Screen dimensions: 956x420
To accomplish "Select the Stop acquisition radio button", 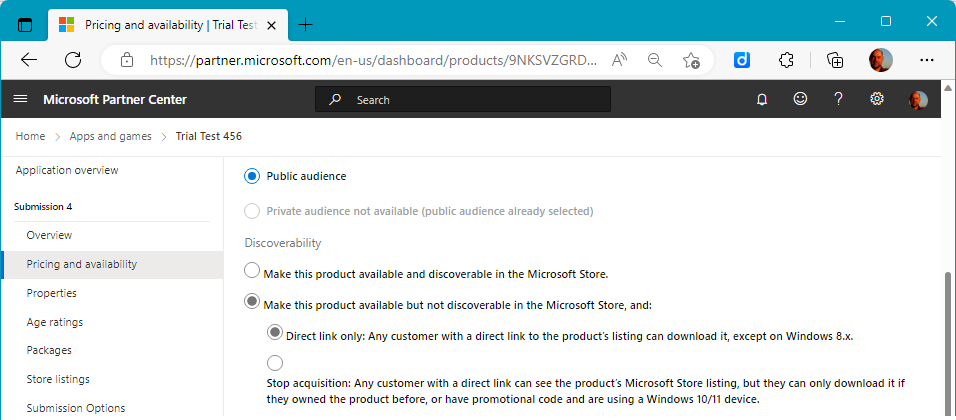I will point(275,363).
